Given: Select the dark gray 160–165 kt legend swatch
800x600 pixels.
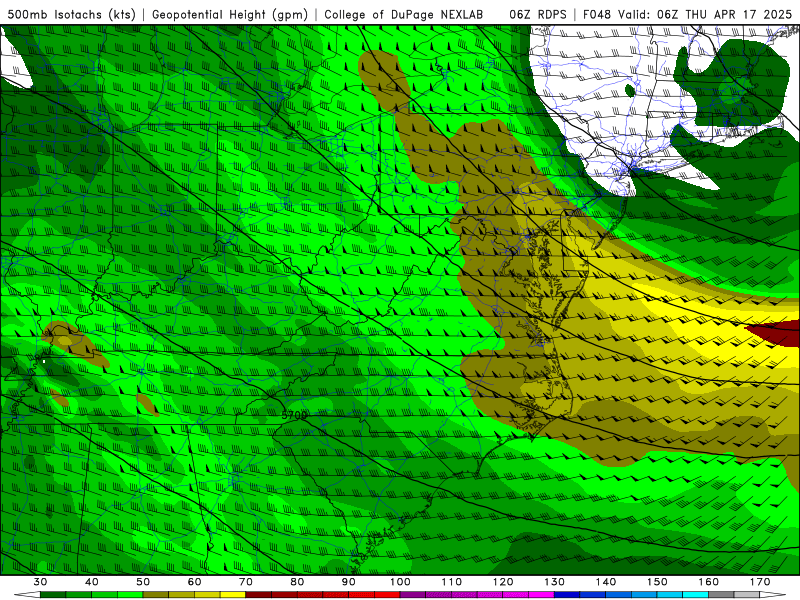Looking at the screenshot, I should (721, 595).
